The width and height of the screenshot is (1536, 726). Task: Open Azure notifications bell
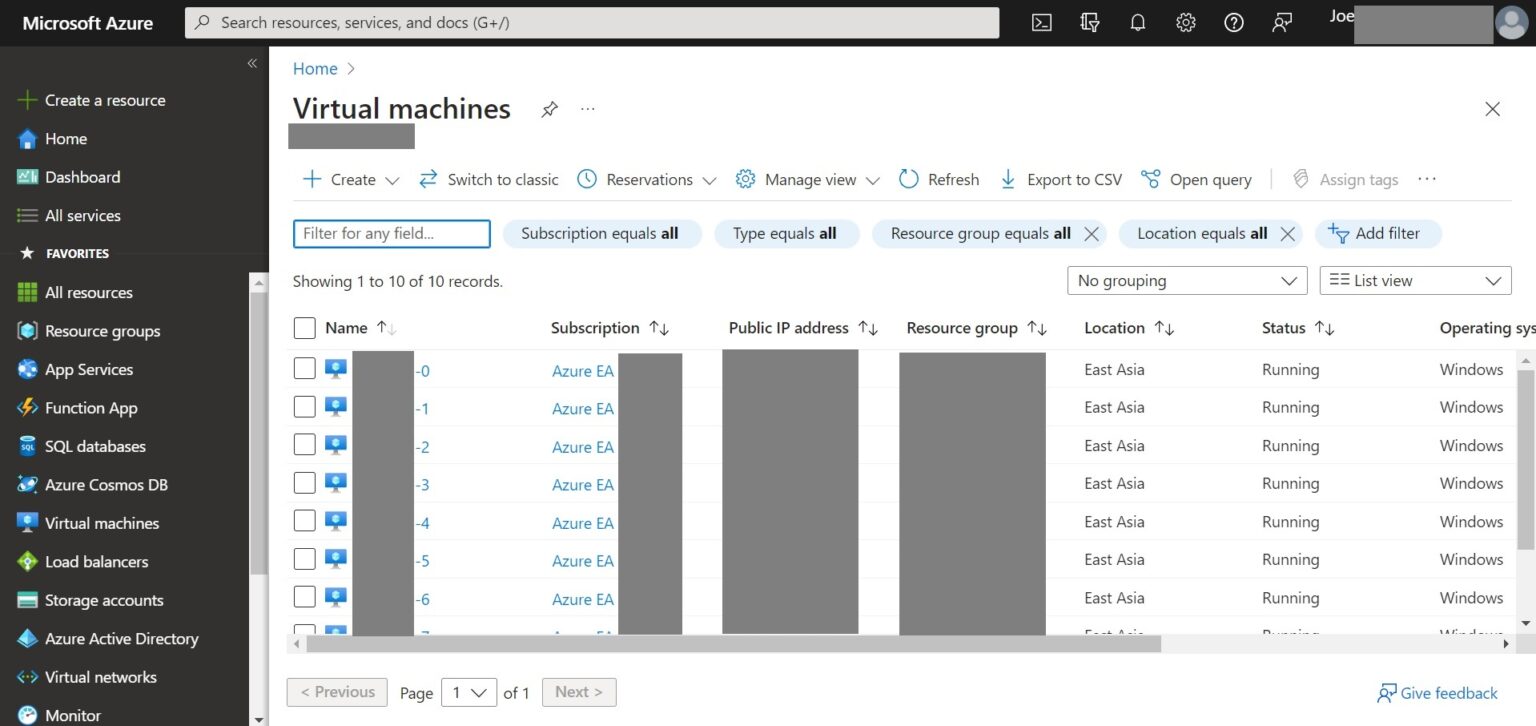click(1137, 22)
